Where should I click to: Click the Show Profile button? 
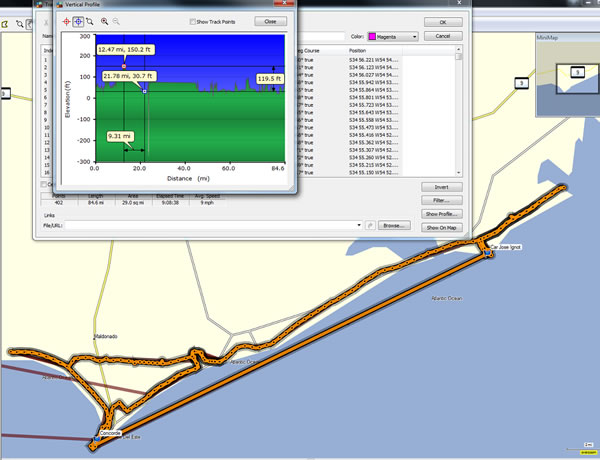[x=442, y=214]
